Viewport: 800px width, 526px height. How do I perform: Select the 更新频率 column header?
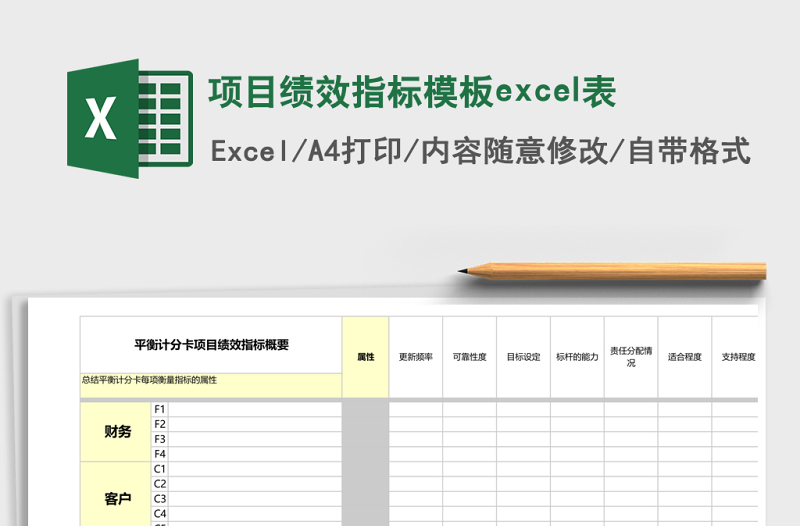click(416, 357)
